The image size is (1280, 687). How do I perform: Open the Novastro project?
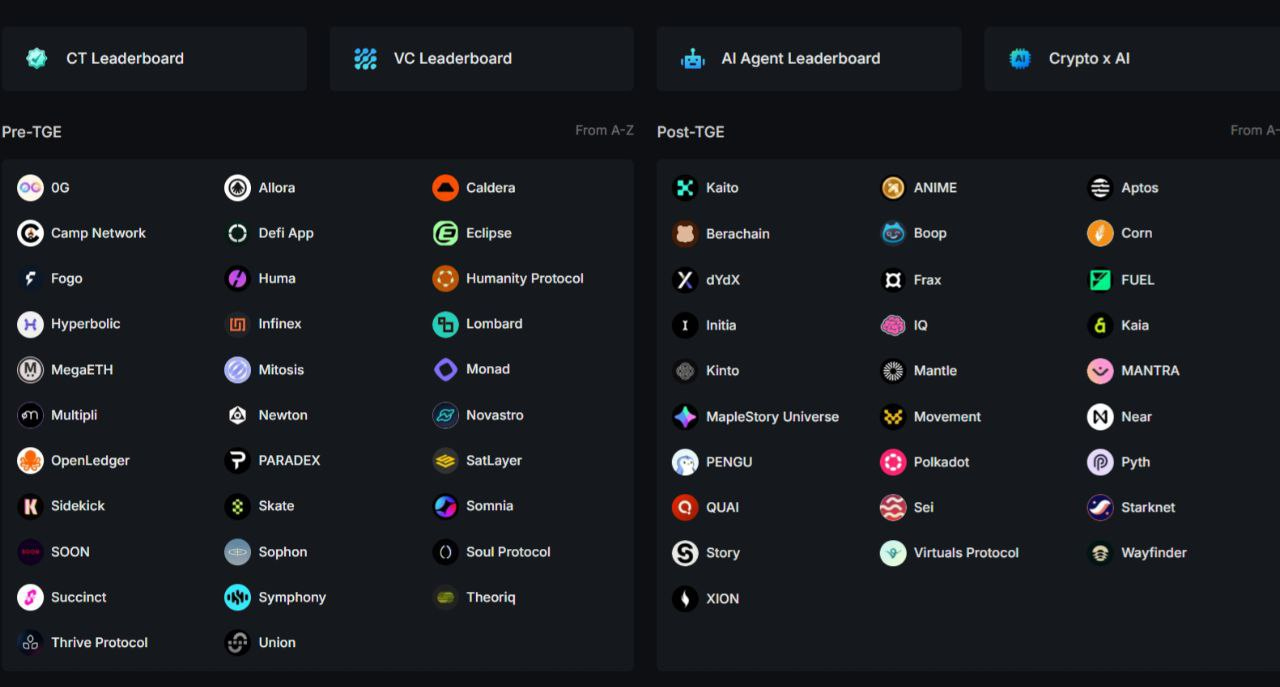click(478, 415)
